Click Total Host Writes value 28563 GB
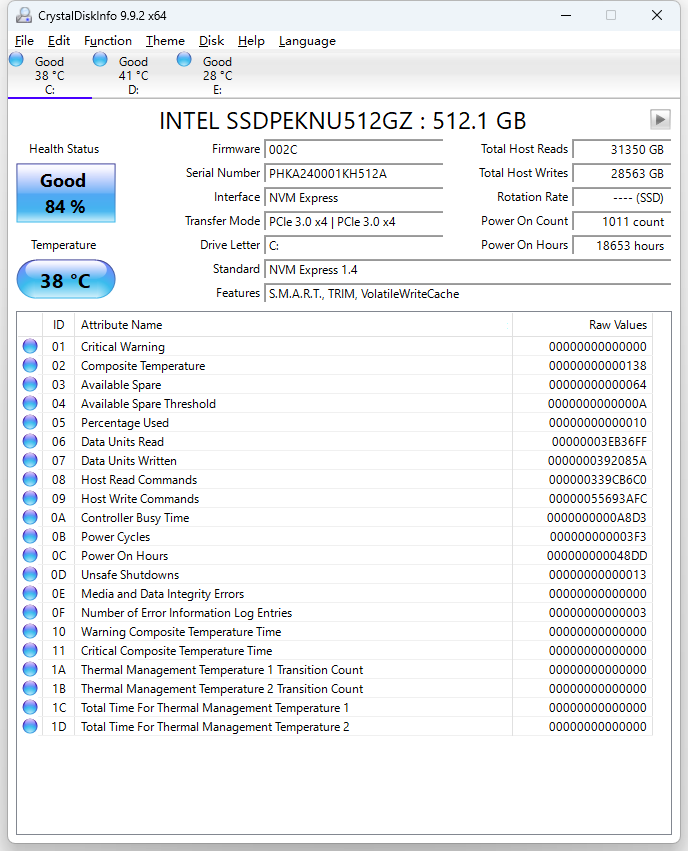 pos(622,174)
